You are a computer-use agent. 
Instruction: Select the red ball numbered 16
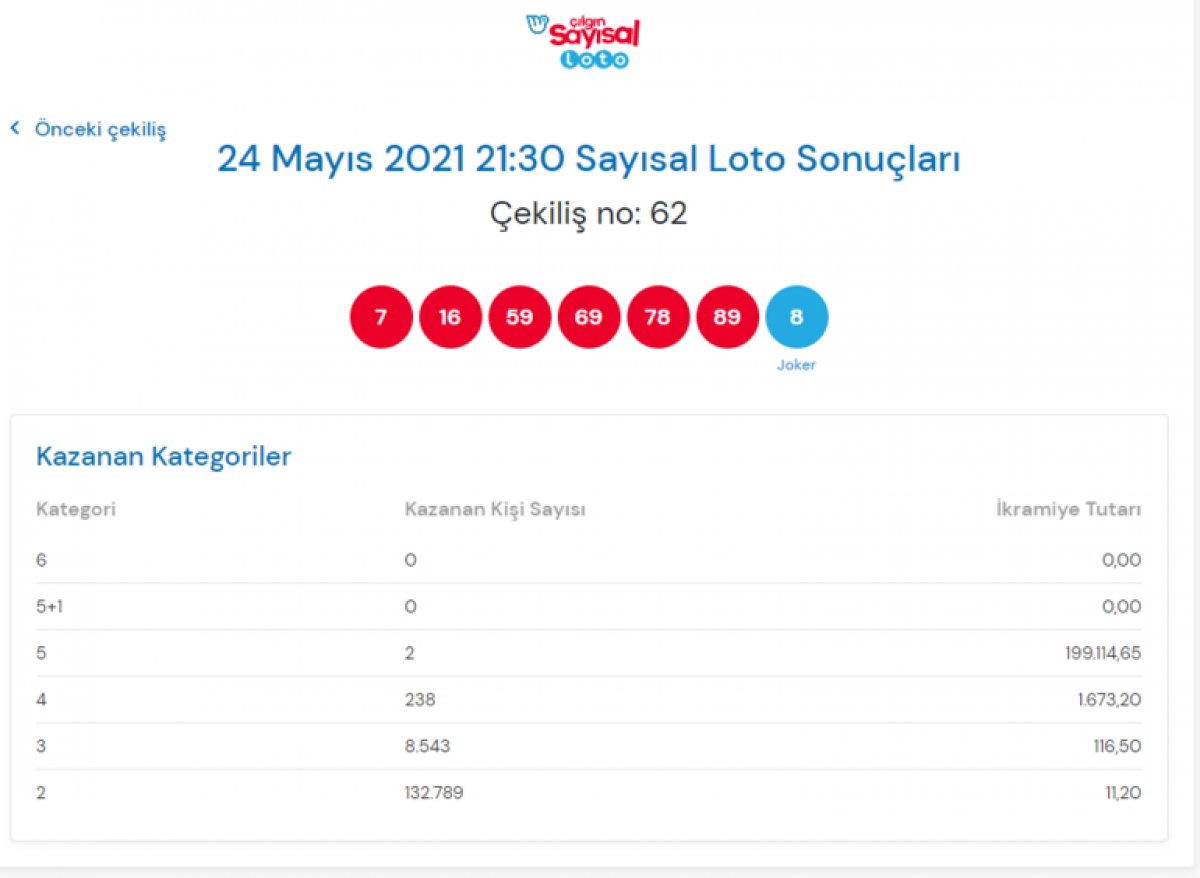450,317
